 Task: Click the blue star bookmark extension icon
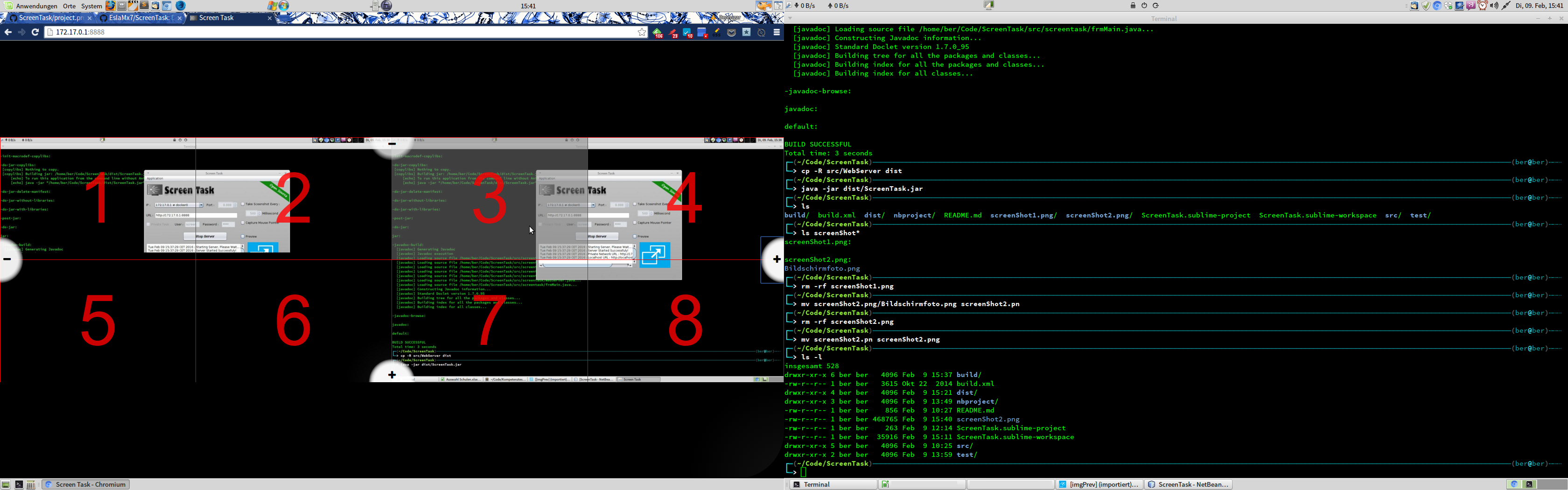tap(746, 33)
